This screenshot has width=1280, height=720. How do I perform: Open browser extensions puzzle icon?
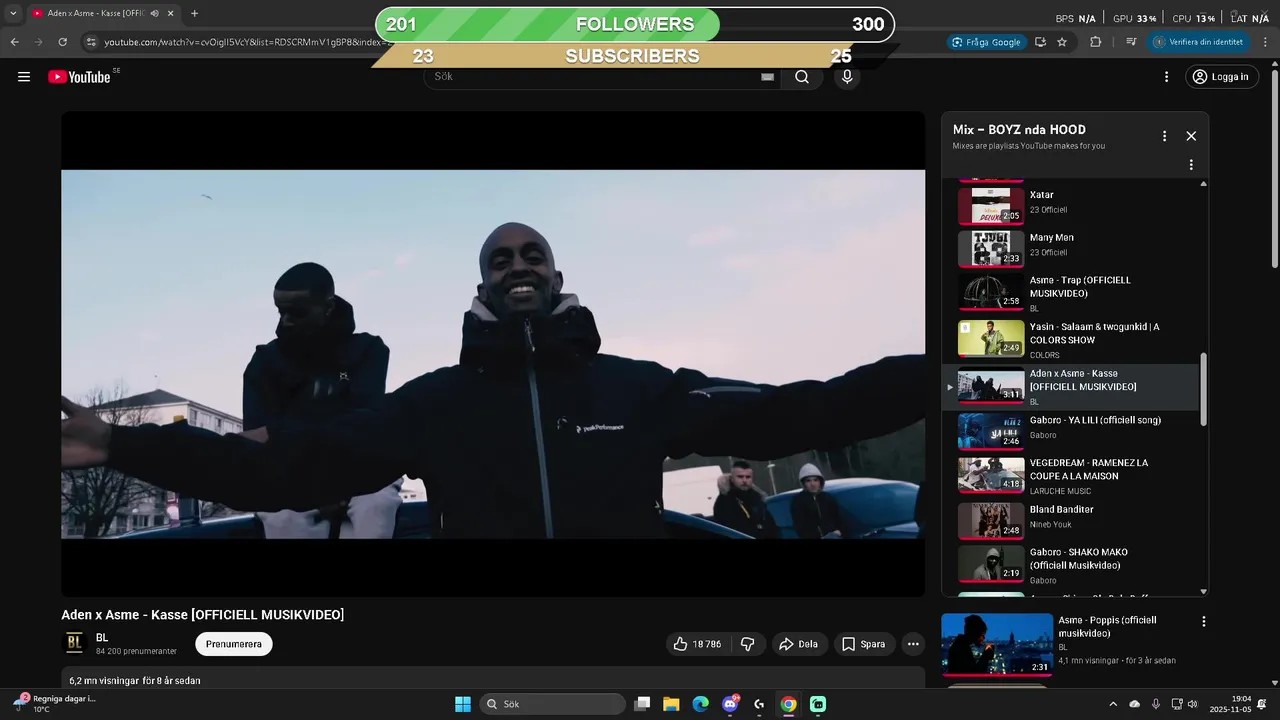1095,42
